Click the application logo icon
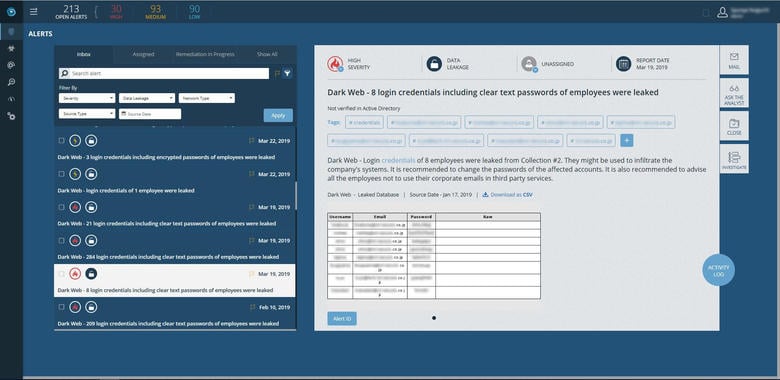This screenshot has height=380, width=780. [x=11, y=11]
